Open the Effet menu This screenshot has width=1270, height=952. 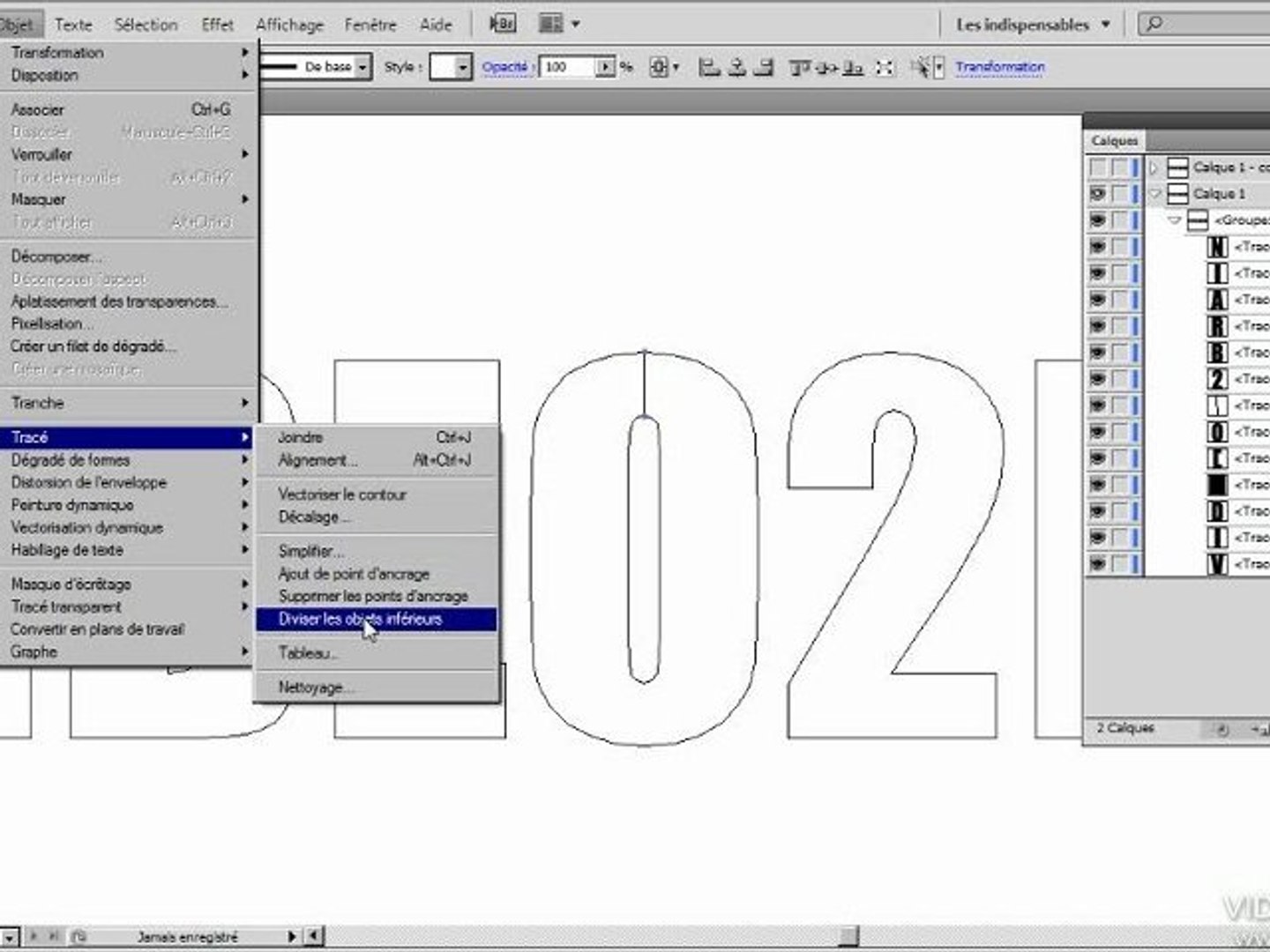pyautogui.click(x=217, y=25)
